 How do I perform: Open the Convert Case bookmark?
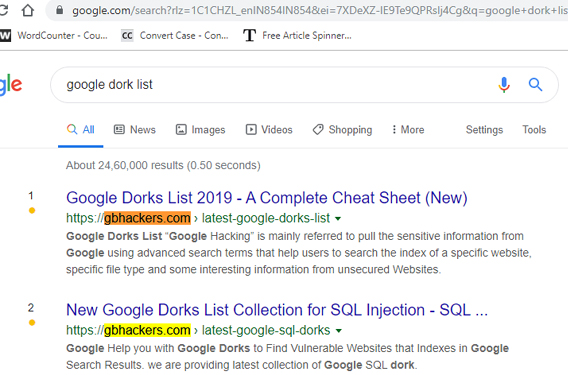[175, 36]
